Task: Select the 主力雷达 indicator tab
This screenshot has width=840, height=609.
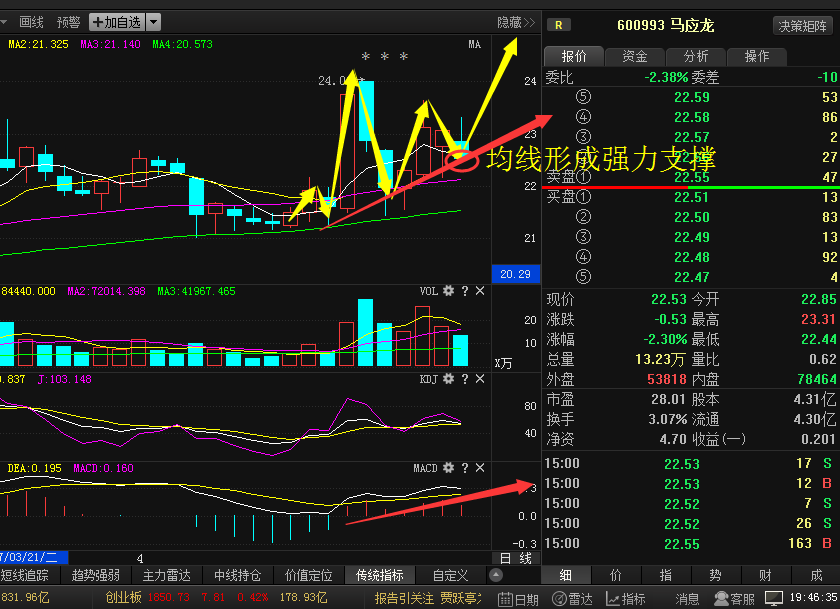Action: [167, 575]
